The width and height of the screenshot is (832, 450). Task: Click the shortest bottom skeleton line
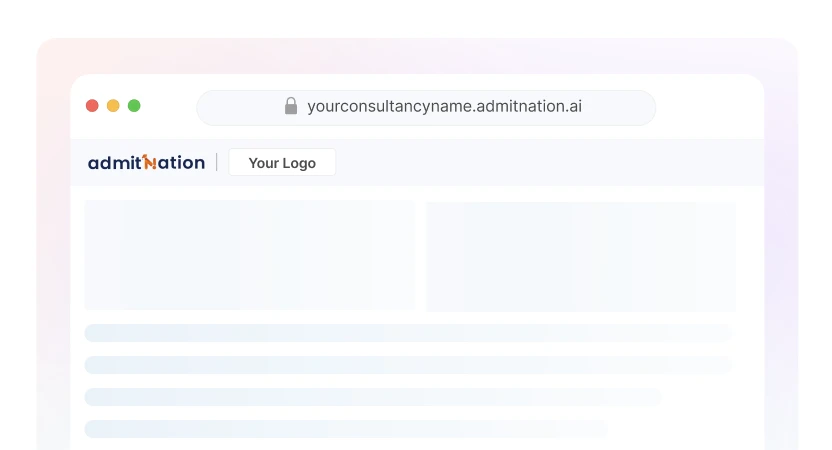[x=346, y=429]
